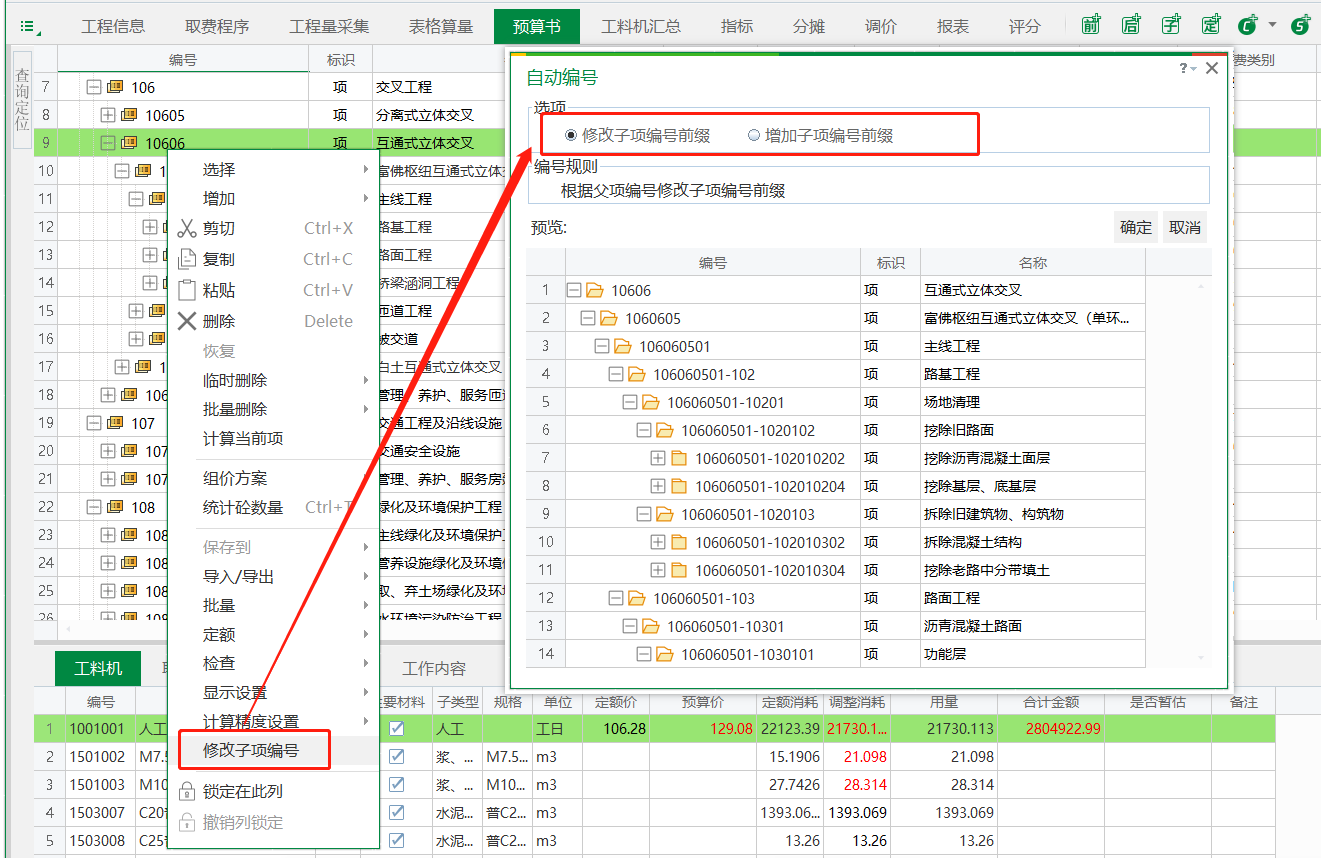The width and height of the screenshot is (1321, 858).
Task: Choose 计算当前项 in context menu
Action: tap(243, 438)
